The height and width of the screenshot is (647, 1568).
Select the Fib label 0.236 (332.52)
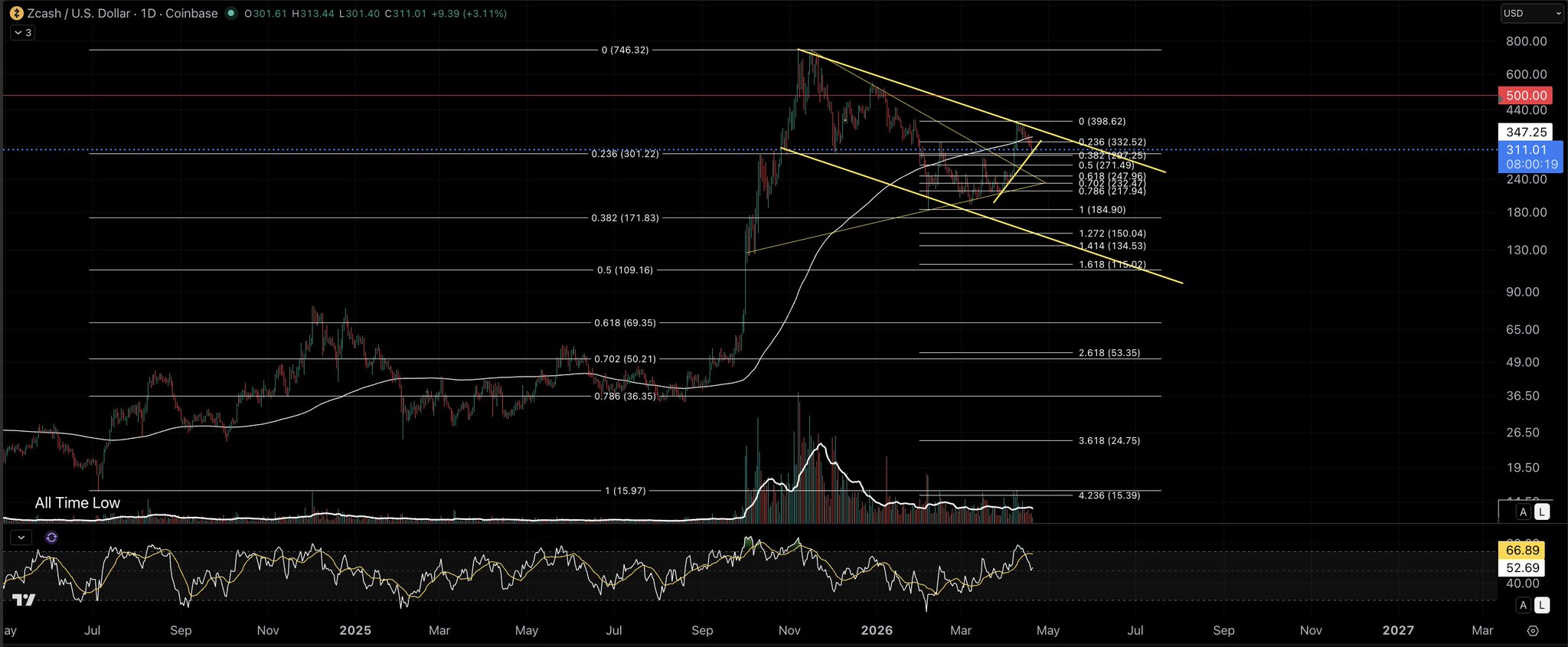pyautogui.click(x=1112, y=142)
